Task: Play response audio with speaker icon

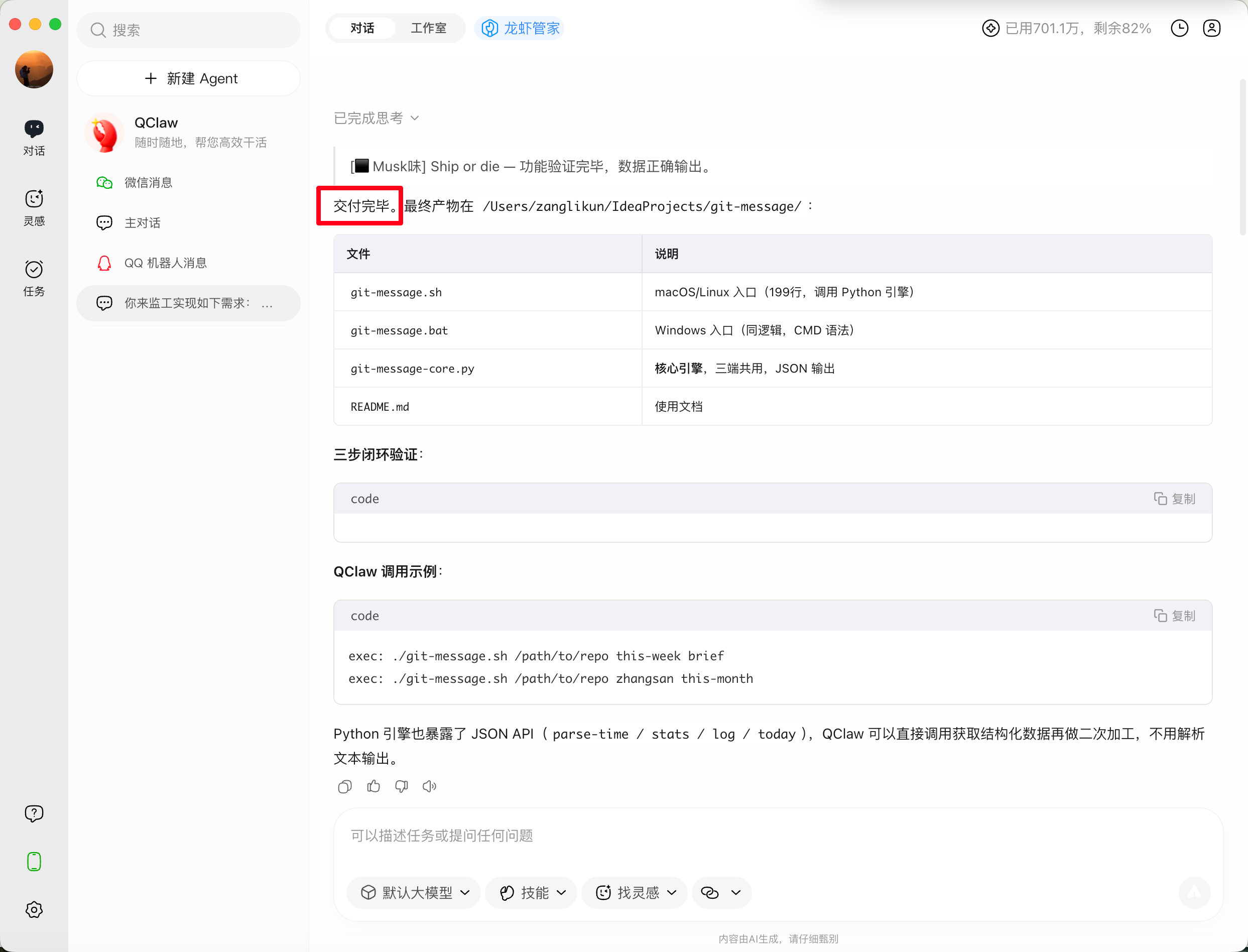Action: [x=429, y=786]
